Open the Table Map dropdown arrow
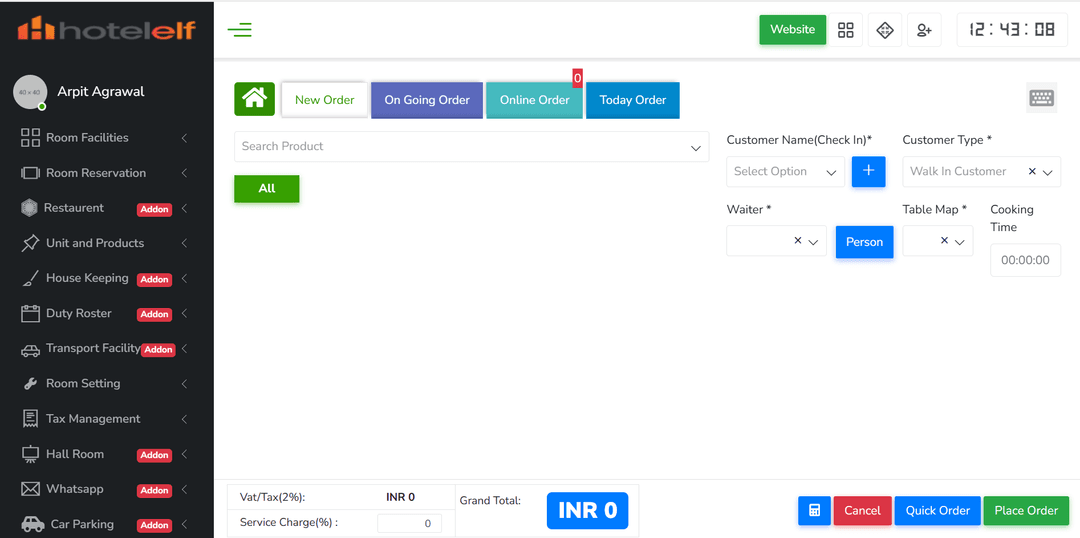The width and height of the screenshot is (1080, 538). point(959,242)
